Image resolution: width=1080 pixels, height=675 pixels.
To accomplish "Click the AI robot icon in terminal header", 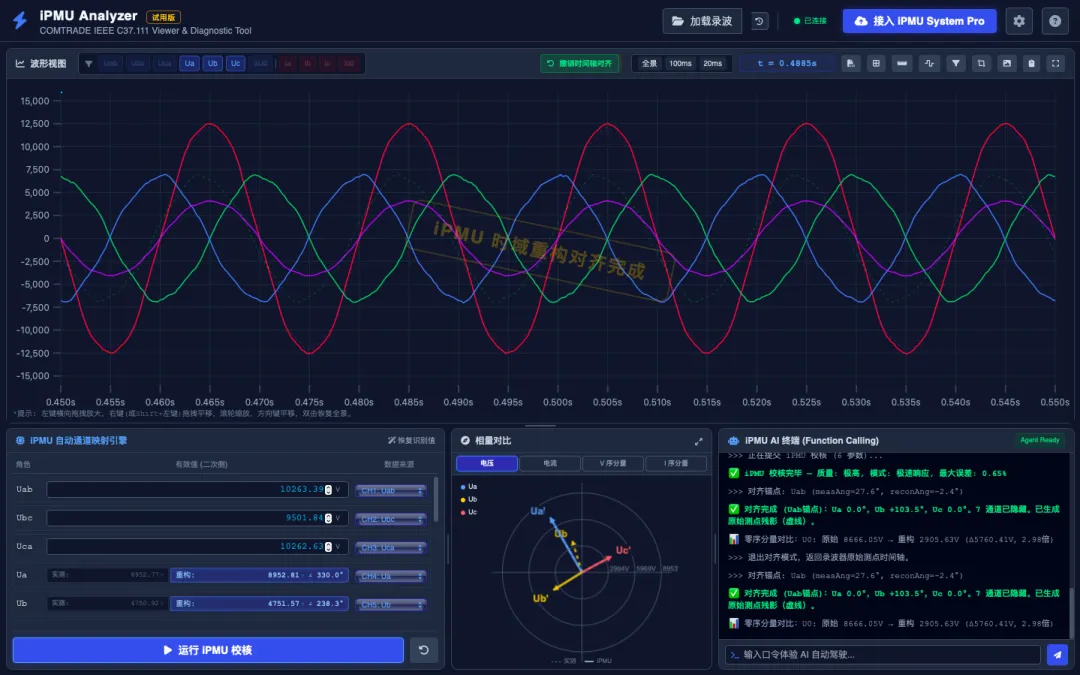I will pyautogui.click(x=734, y=441).
